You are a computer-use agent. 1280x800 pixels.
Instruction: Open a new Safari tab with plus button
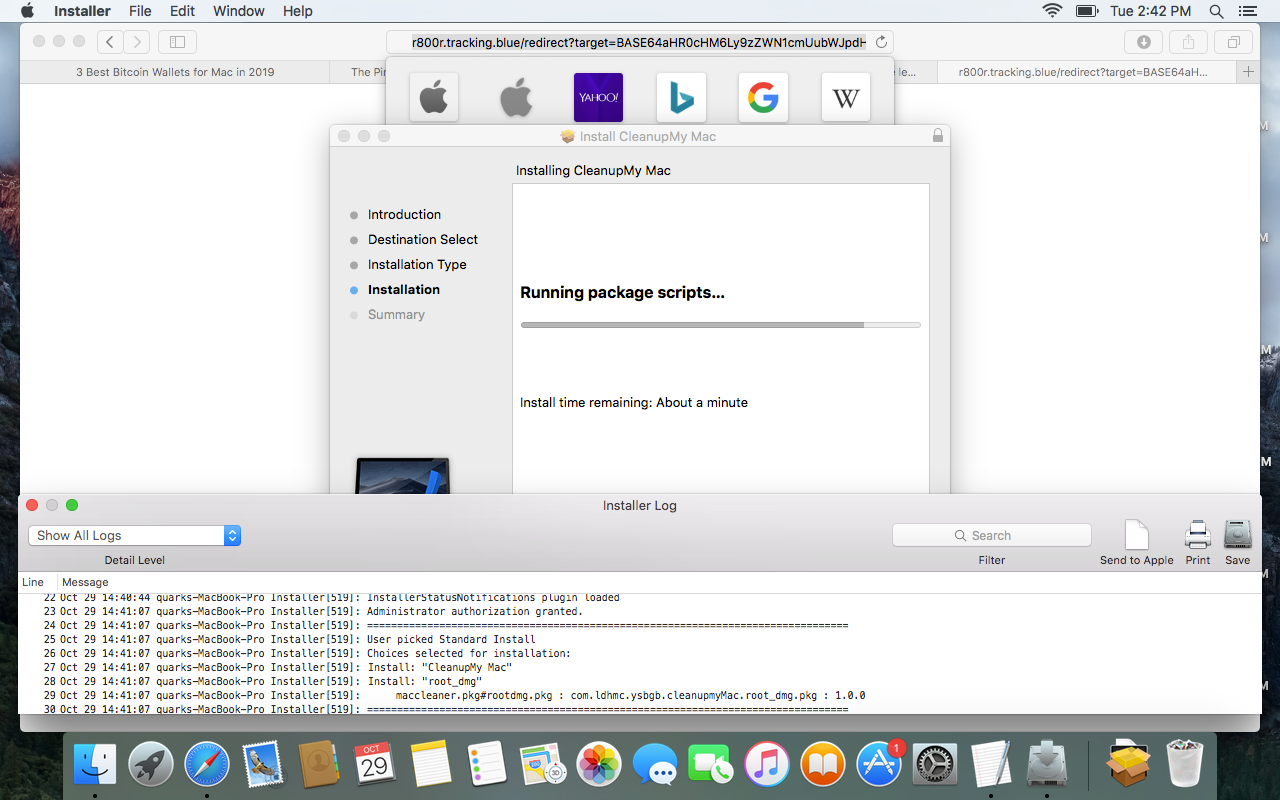tap(1247, 72)
